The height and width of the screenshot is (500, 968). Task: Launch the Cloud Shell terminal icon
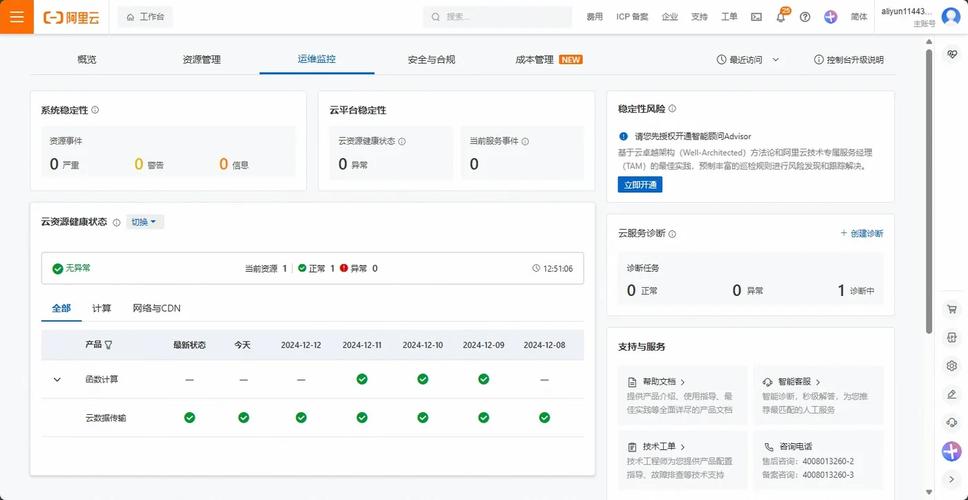(x=756, y=17)
